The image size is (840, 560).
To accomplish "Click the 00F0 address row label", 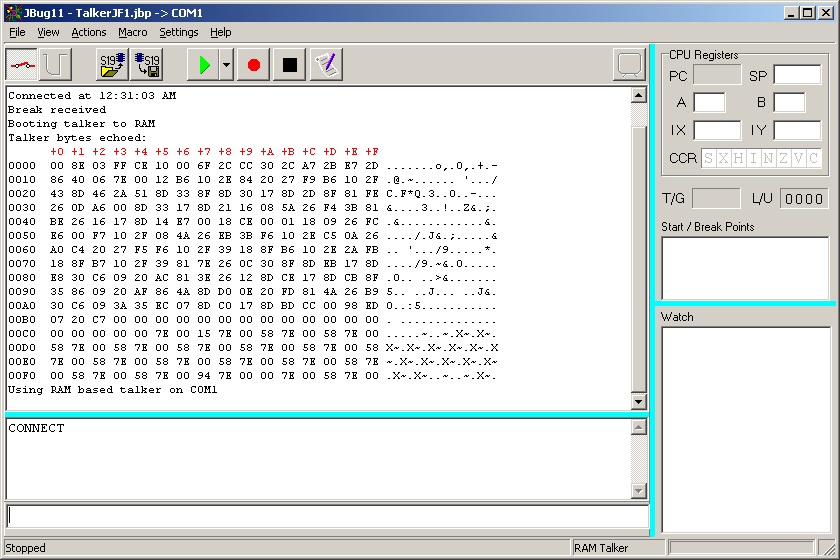I will pyautogui.click(x=22, y=376).
